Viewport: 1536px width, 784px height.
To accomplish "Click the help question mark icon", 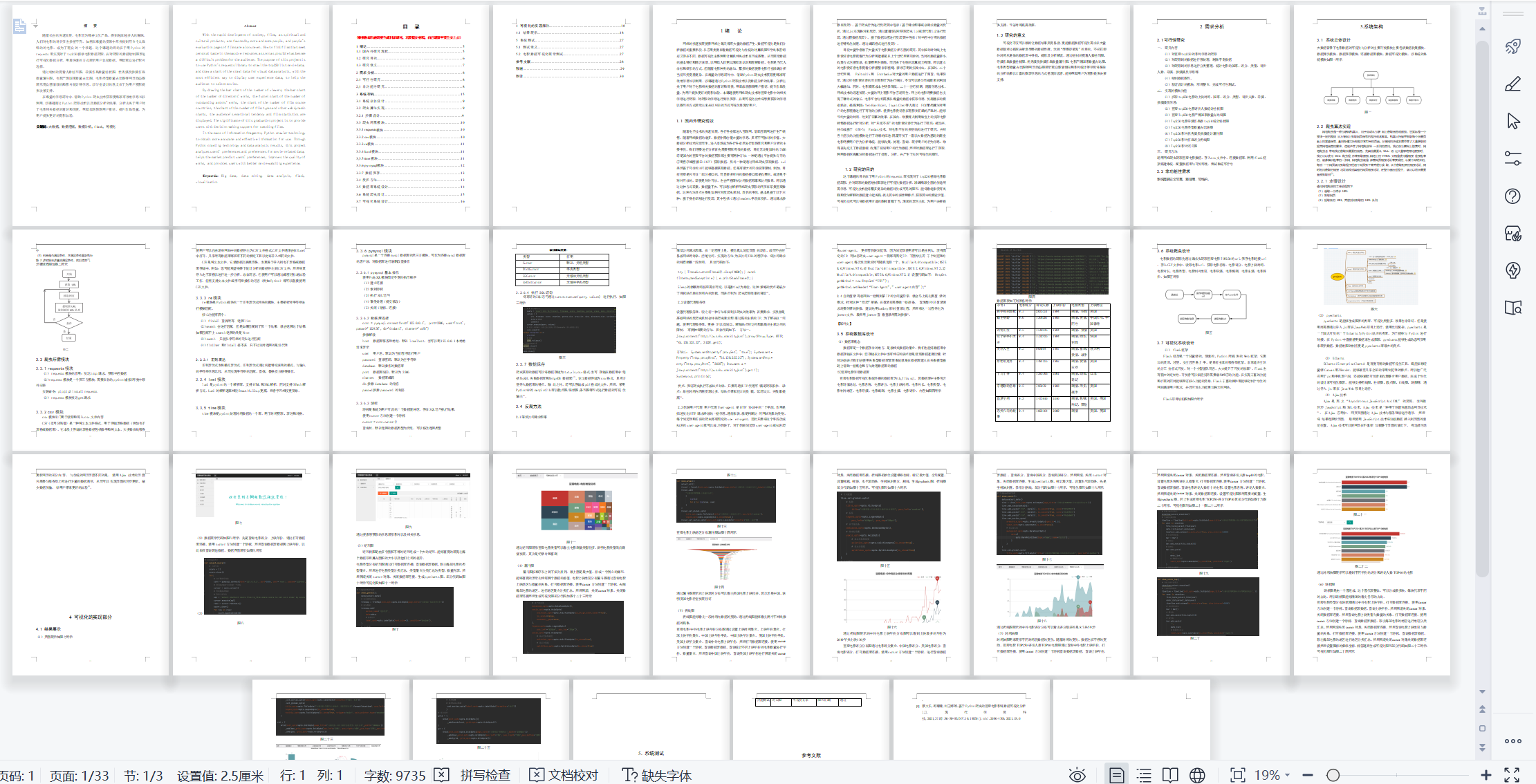I will pos(1512,196).
